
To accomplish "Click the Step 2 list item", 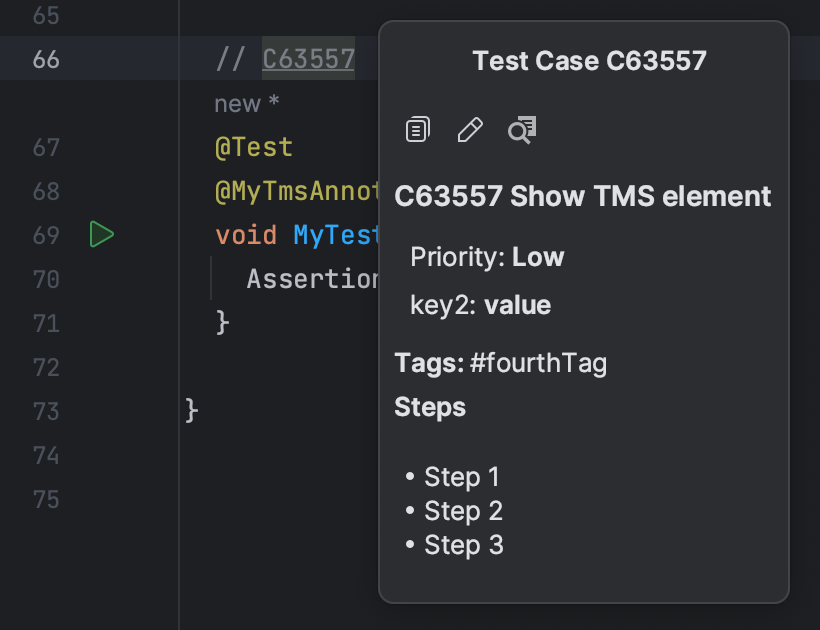I will (x=463, y=510).
